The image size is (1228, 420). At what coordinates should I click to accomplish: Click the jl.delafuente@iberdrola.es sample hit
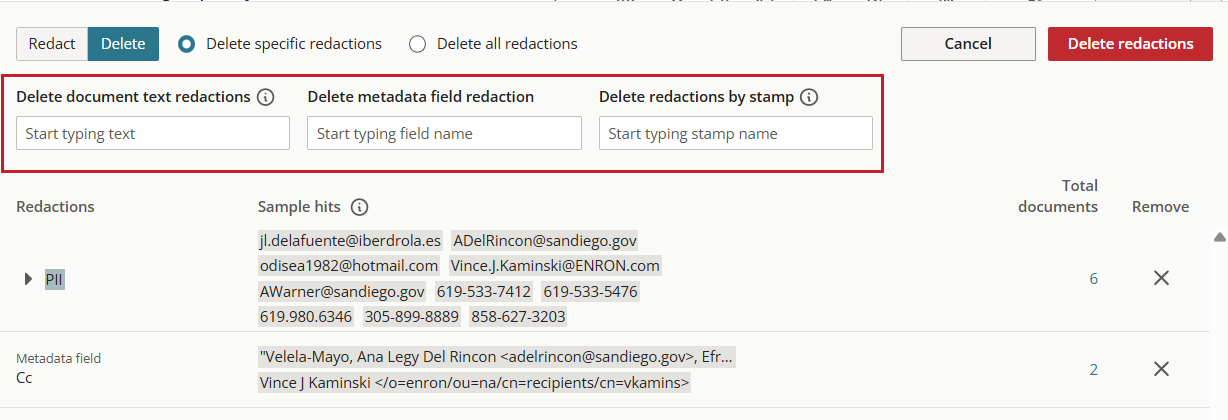[350, 240]
